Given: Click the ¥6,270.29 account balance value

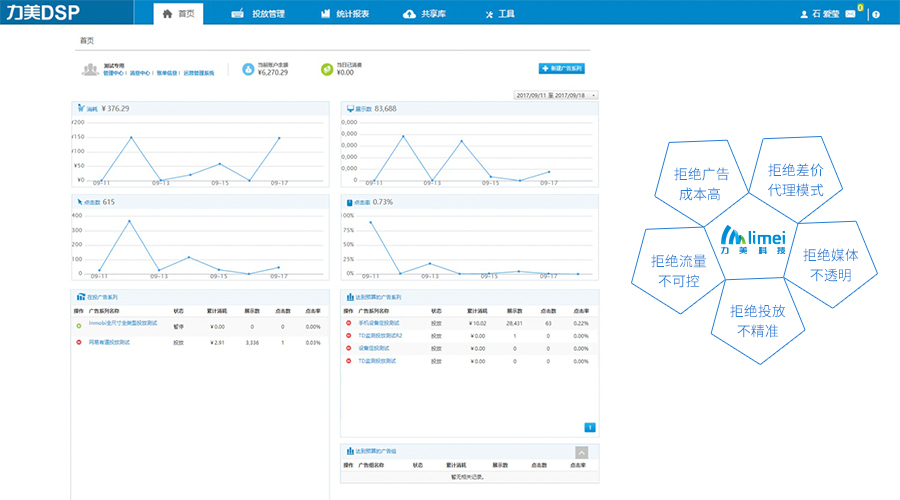Looking at the screenshot, I should pos(273,73).
